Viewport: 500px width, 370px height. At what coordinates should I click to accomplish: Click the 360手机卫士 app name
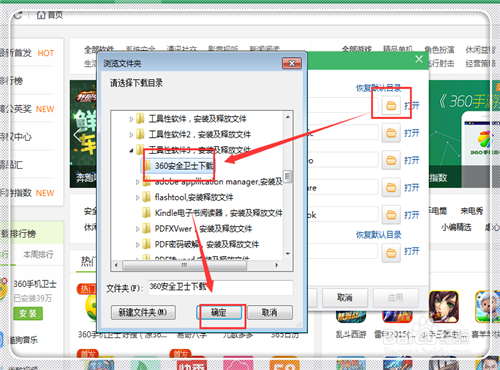(35, 284)
